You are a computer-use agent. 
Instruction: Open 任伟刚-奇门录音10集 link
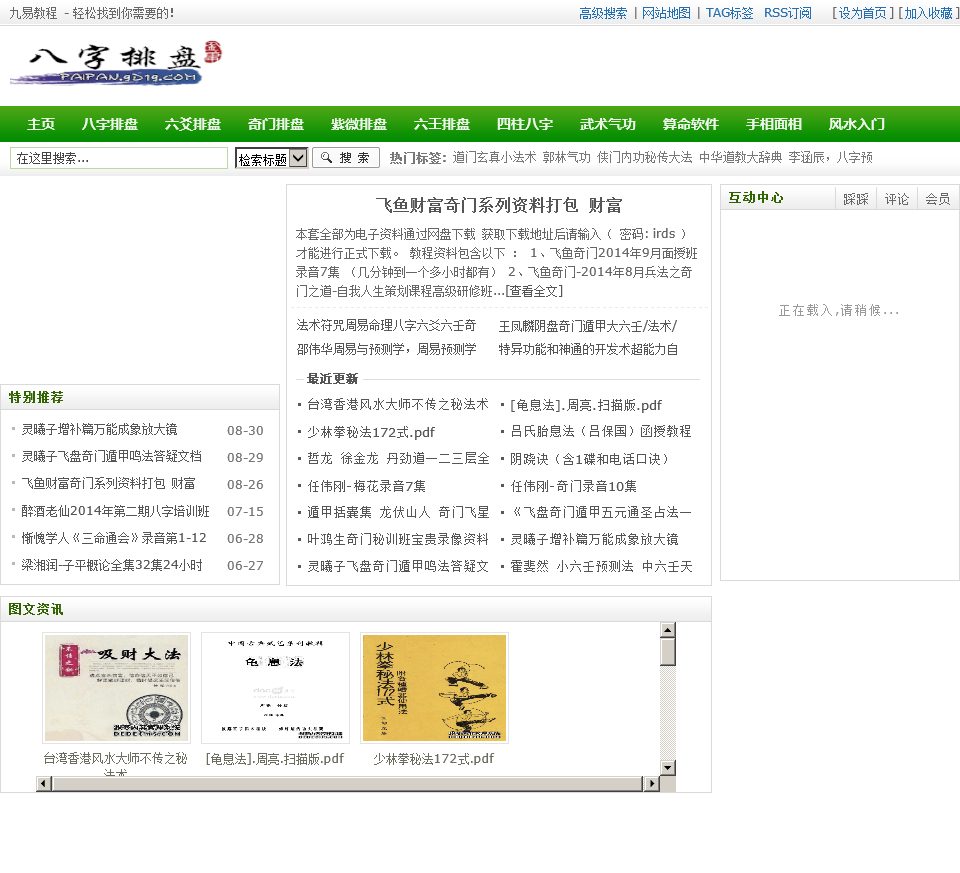coord(574,486)
